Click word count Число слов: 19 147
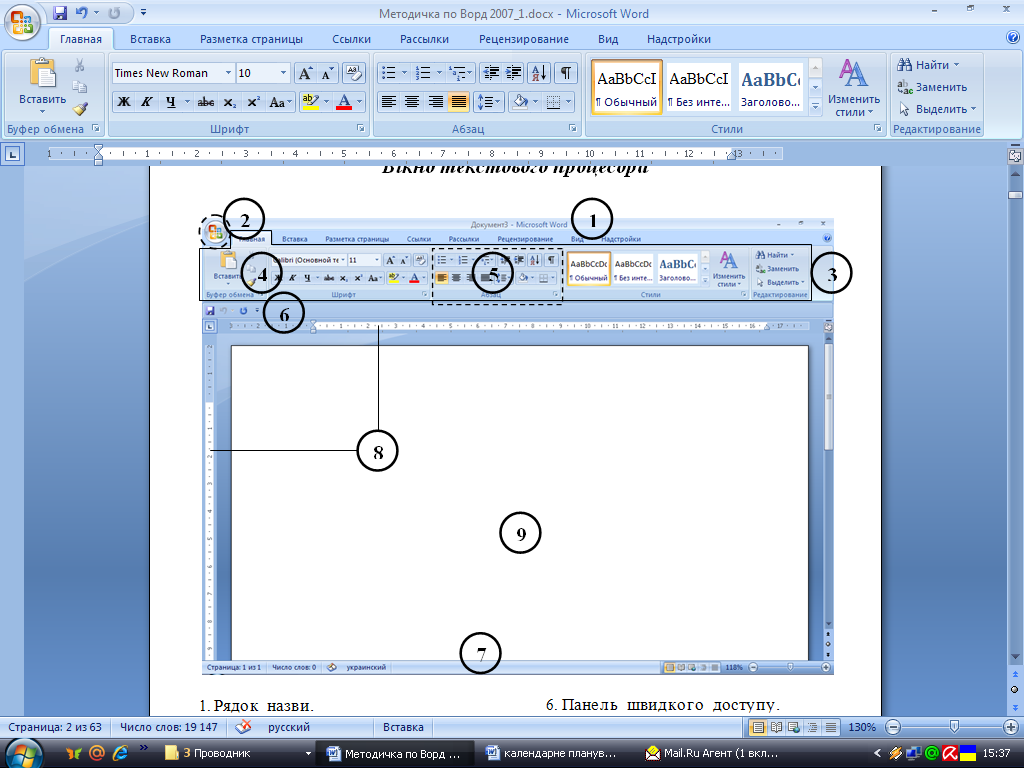The image size is (1024, 768). [x=168, y=727]
